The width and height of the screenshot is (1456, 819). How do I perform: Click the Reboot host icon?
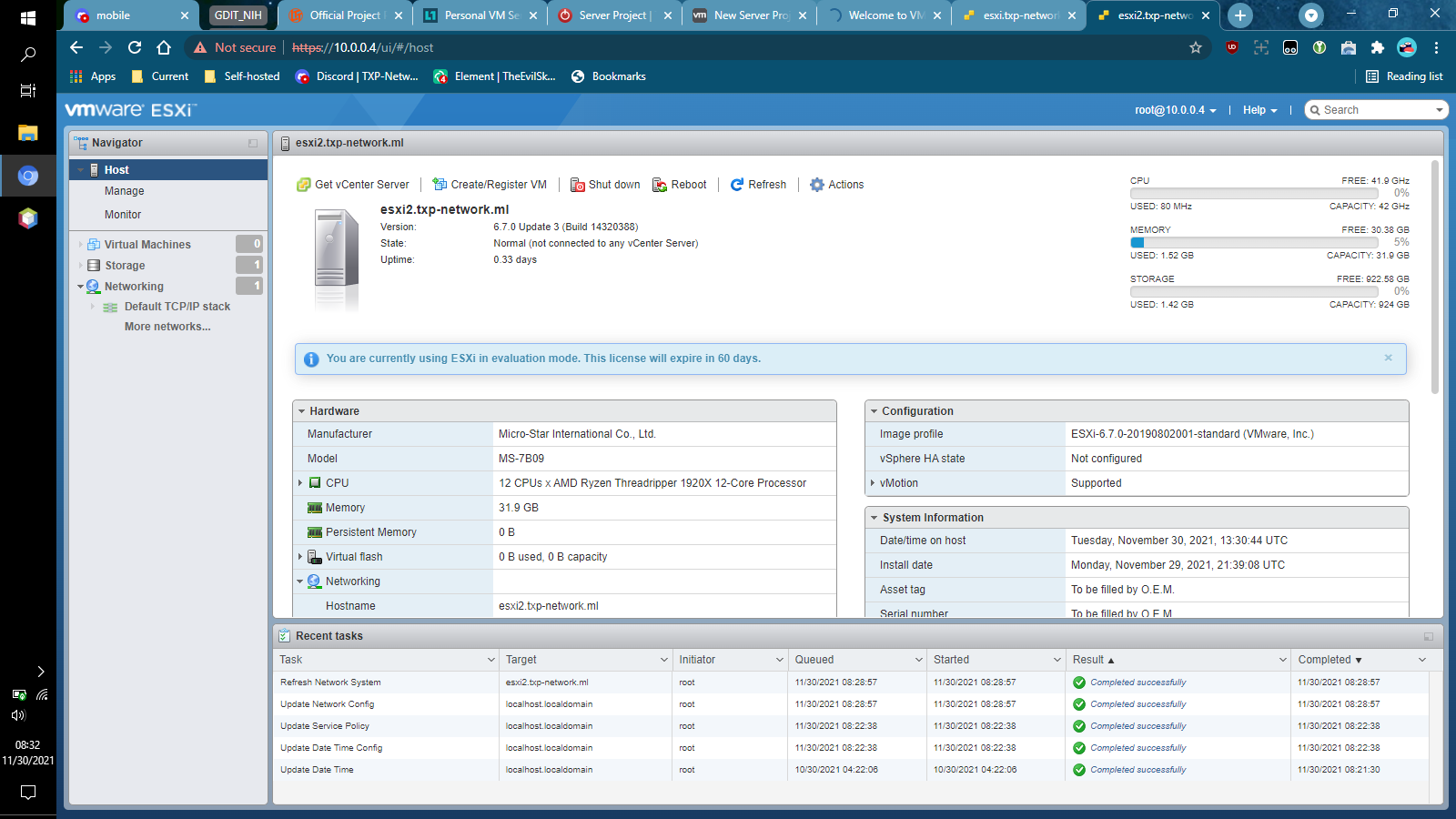click(x=659, y=184)
